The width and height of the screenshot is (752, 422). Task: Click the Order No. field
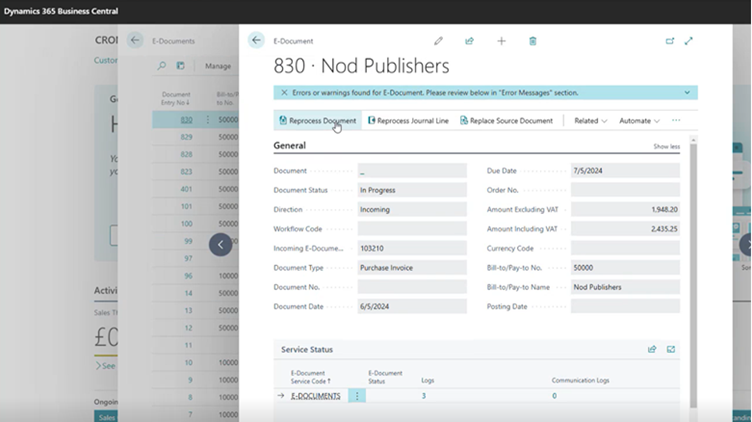click(x=625, y=190)
